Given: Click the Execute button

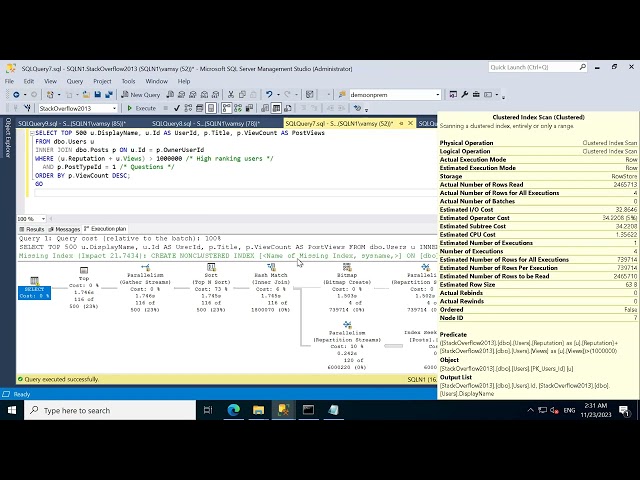Looking at the screenshot, I should coord(142,108).
